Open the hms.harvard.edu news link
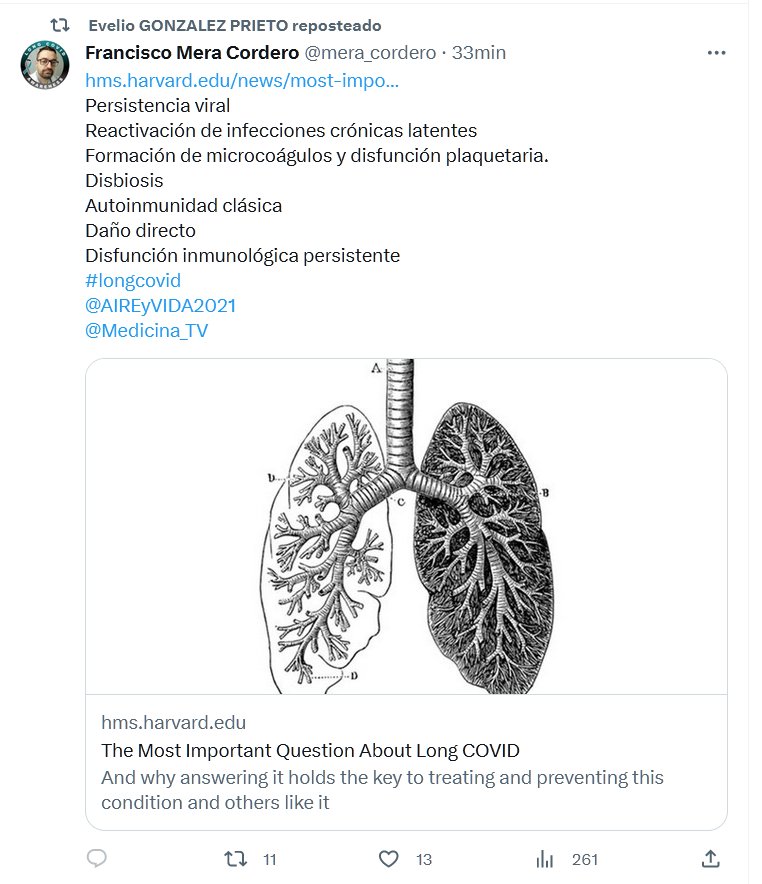 (242, 80)
